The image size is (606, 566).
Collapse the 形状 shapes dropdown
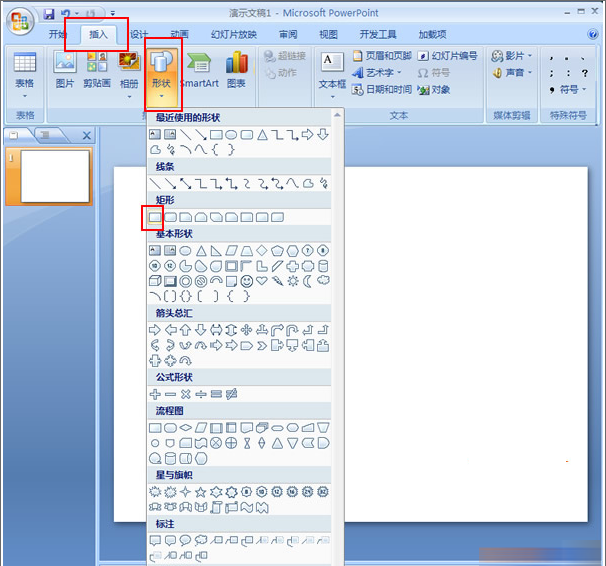tap(162, 75)
